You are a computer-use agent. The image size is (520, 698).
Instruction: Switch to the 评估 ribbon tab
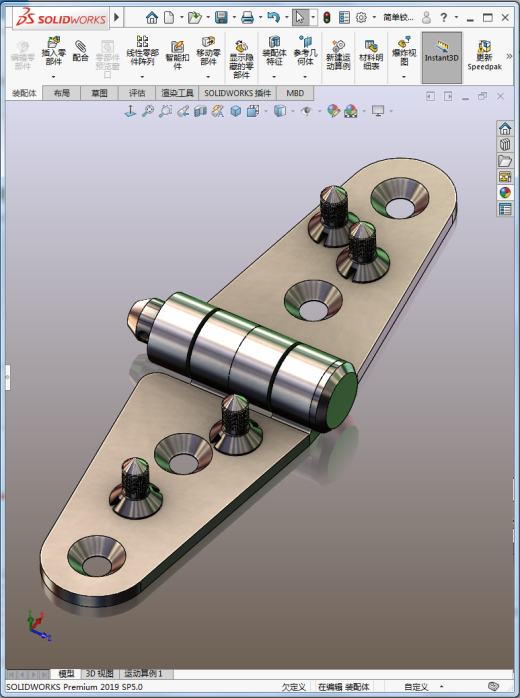coord(137,93)
